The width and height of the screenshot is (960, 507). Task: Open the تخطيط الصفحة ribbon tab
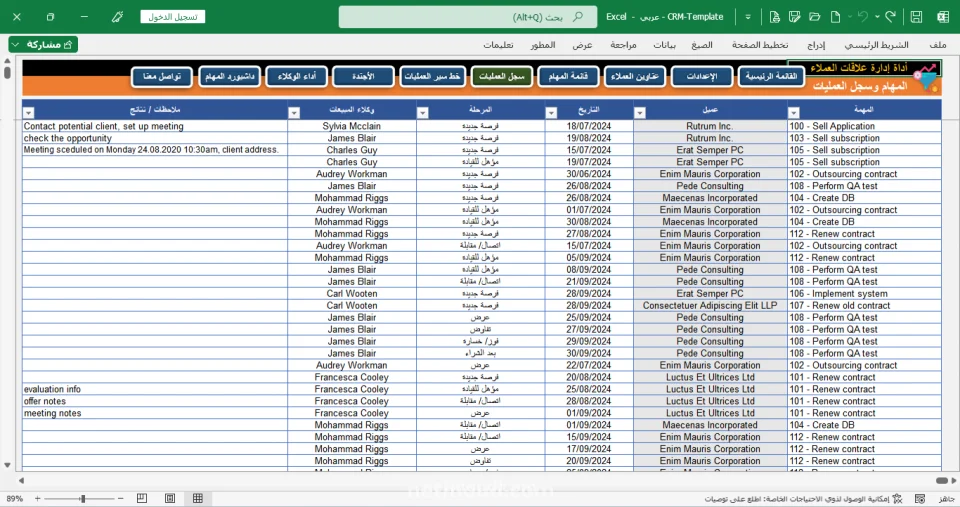[x=760, y=45]
